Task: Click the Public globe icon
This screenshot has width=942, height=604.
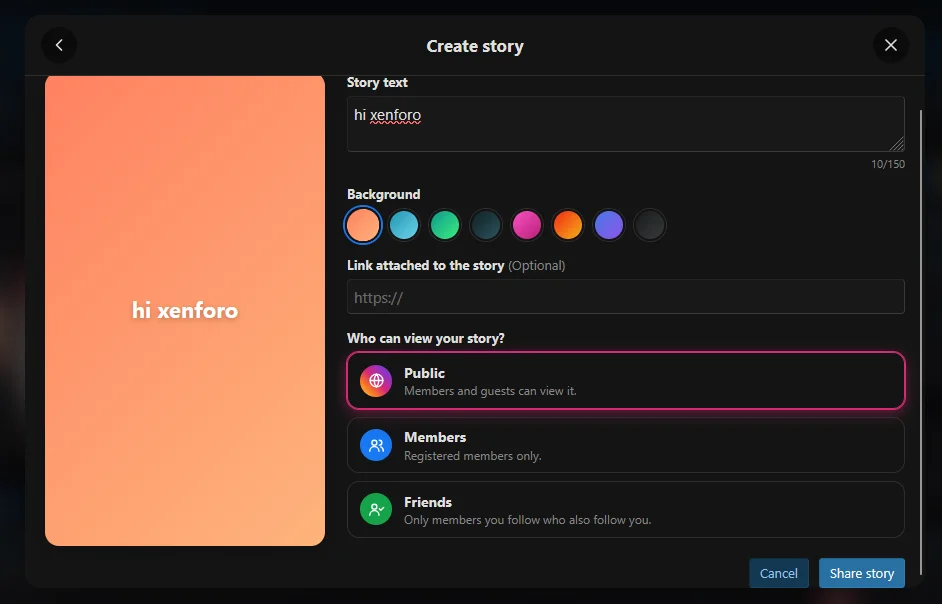Action: tap(376, 381)
